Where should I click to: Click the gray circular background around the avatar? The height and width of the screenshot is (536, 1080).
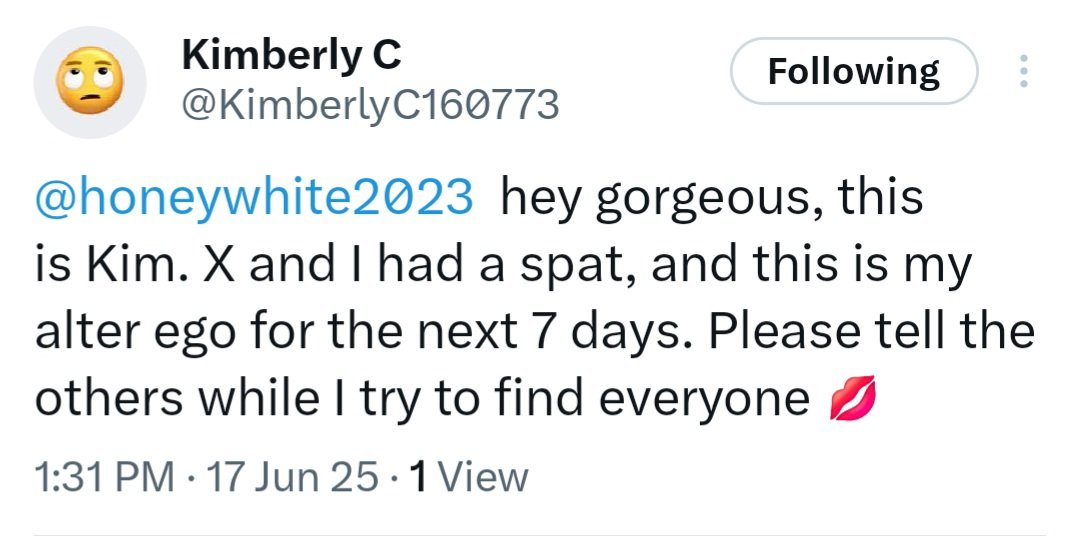[90, 82]
